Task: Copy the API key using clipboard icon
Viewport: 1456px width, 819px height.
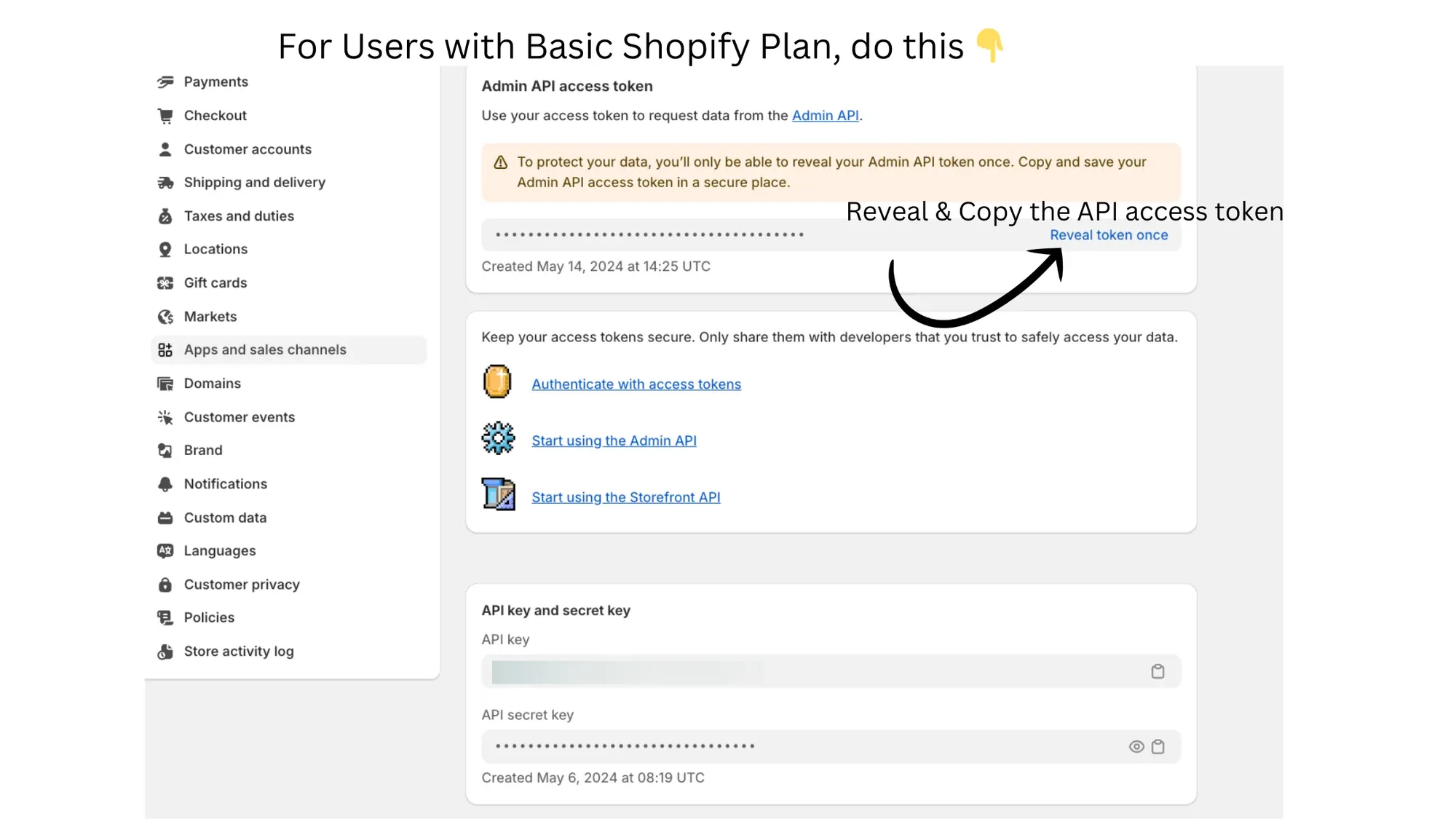Action: click(x=1158, y=670)
